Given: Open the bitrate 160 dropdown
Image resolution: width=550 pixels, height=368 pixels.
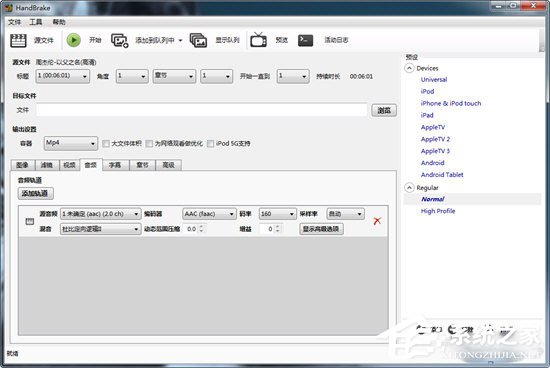Looking at the screenshot, I should [x=277, y=214].
